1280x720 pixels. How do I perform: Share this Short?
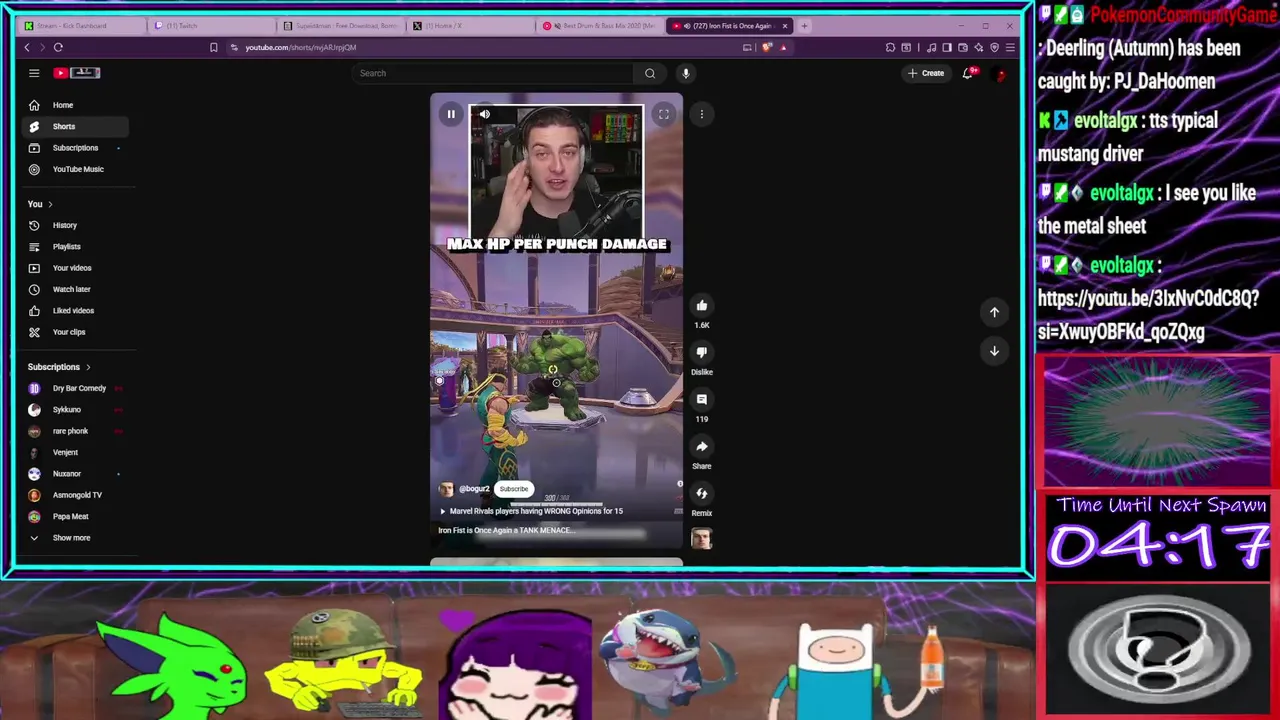(702, 446)
